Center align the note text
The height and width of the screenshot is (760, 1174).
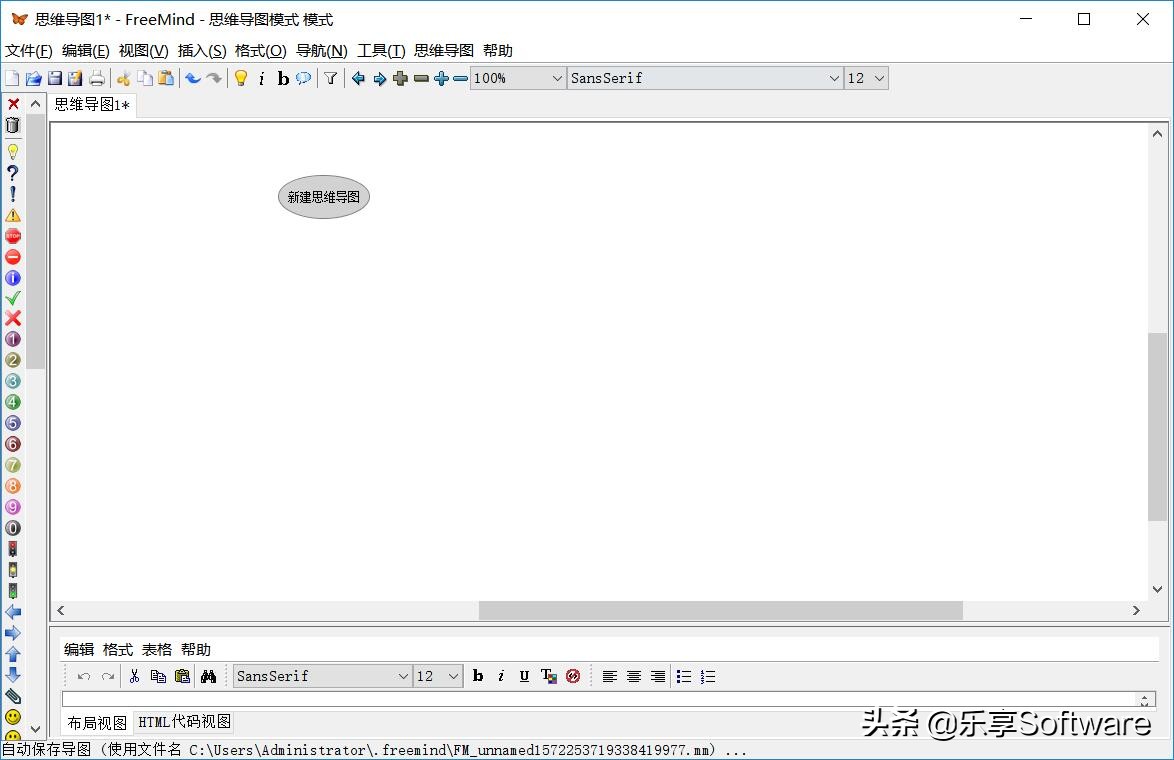633,677
